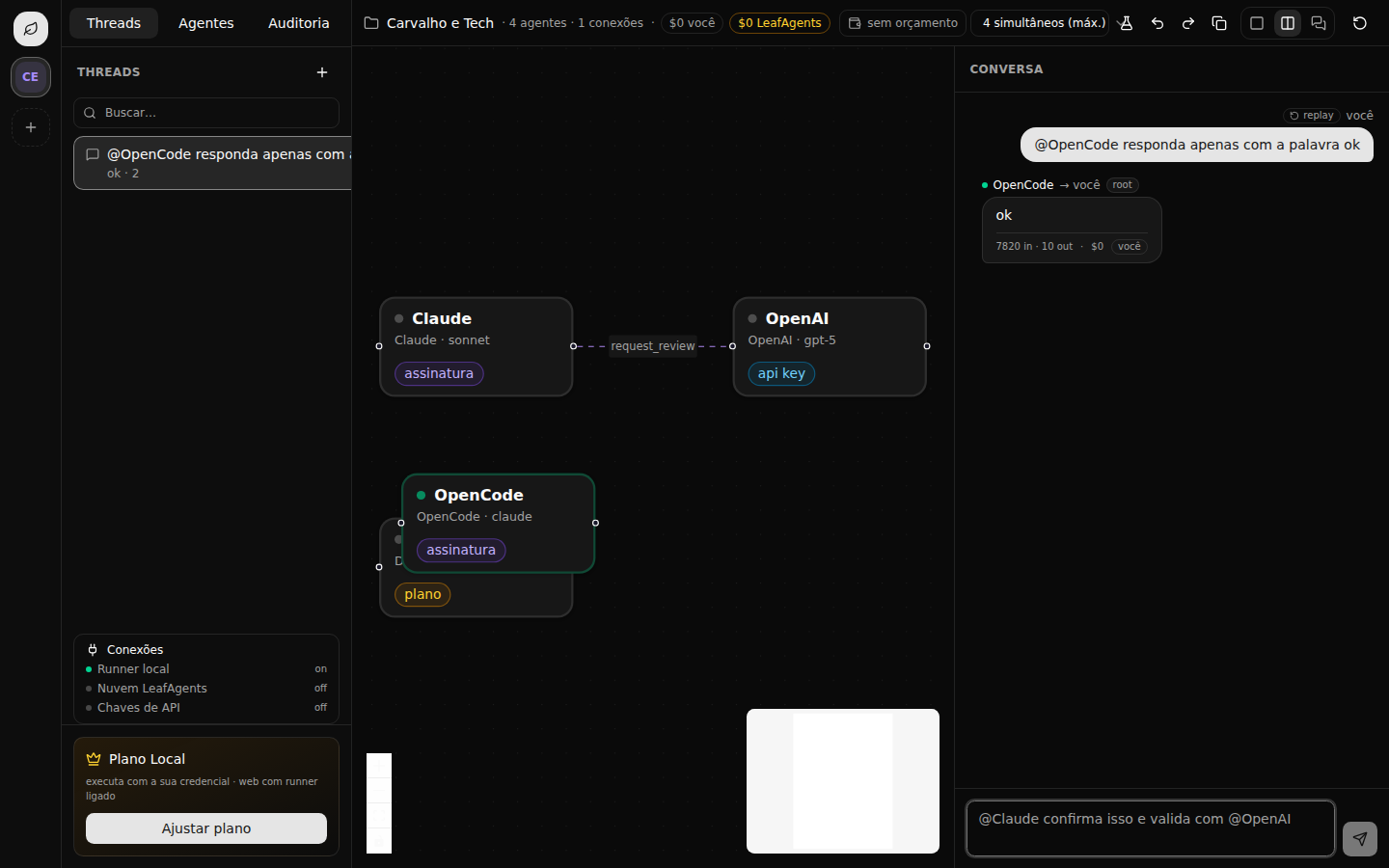Image resolution: width=1389 pixels, height=868 pixels.
Task: Focus the Buscar thread search field
Action: (x=206, y=113)
